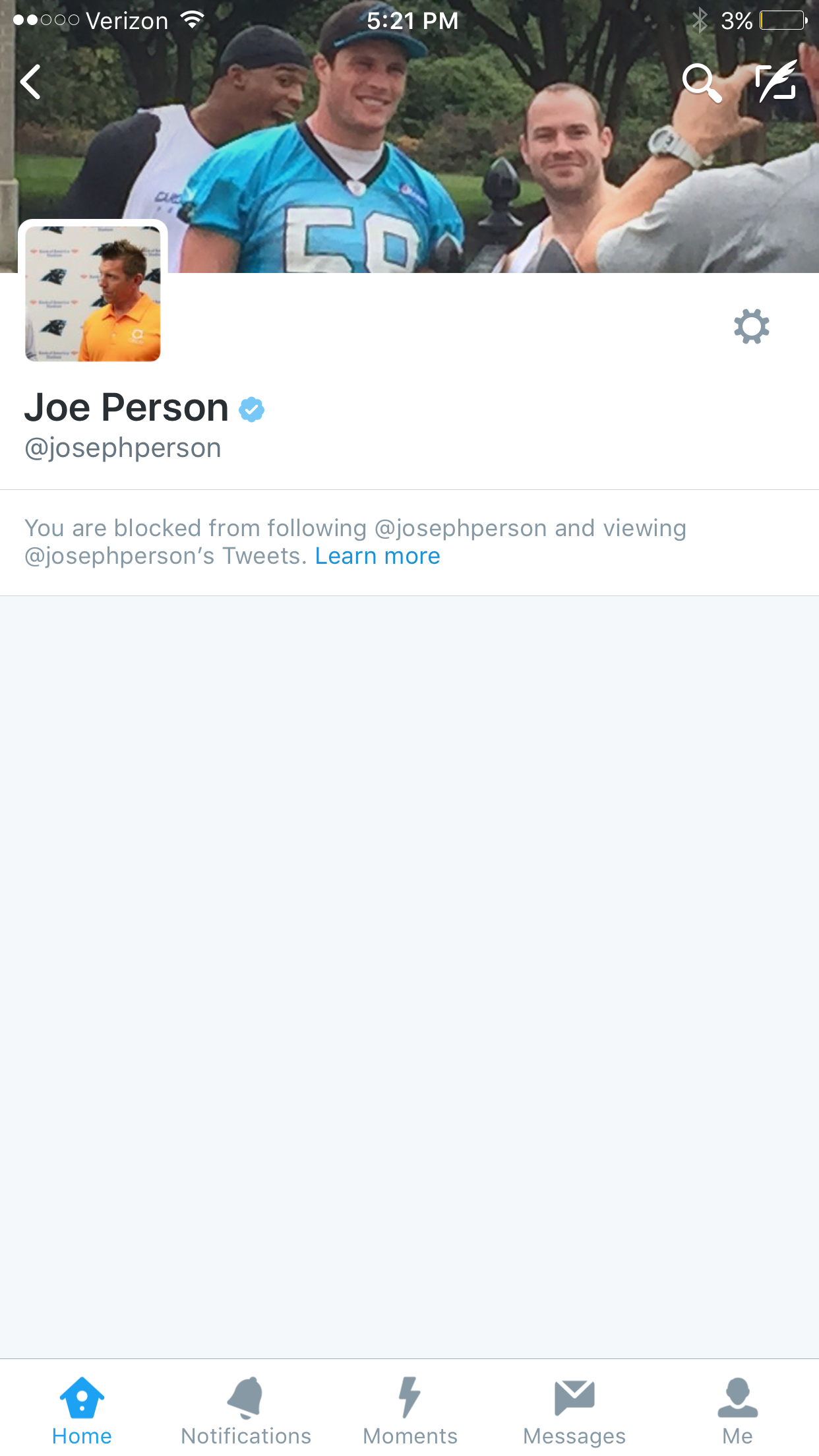Tap the 5:21 PM clock
This screenshot has width=819, height=1456.
coord(412,20)
